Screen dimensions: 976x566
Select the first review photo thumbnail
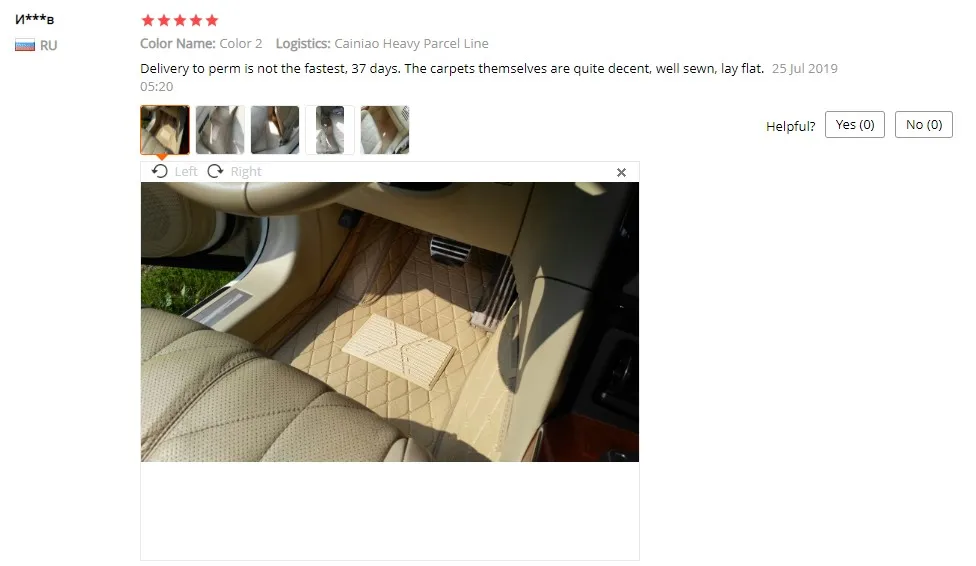pos(165,130)
